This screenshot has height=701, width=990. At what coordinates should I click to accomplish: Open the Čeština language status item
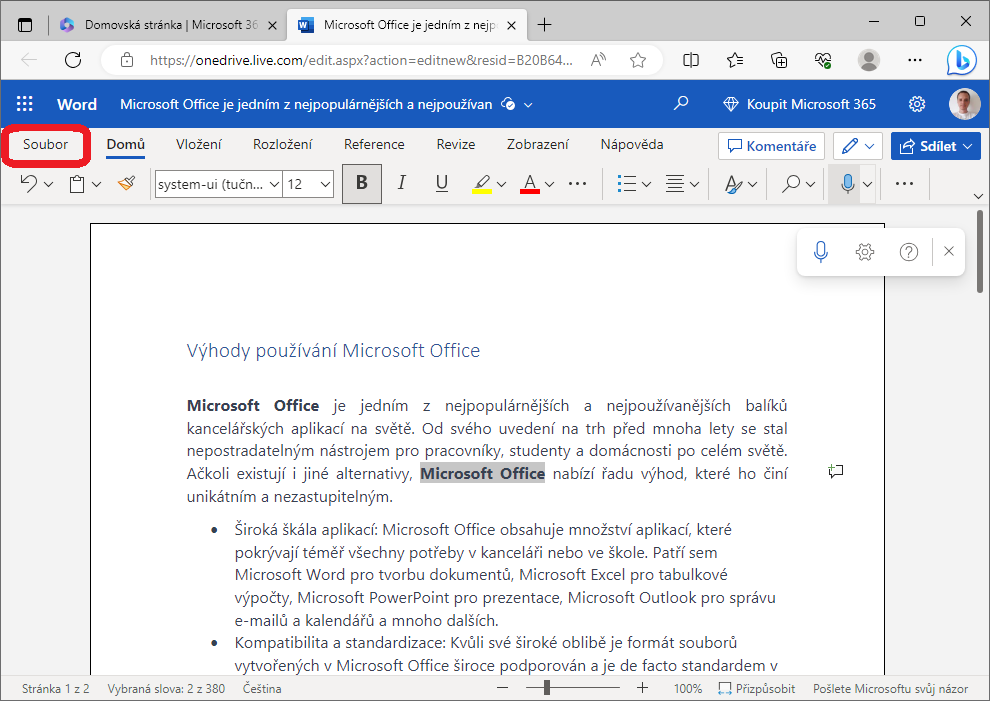(262, 688)
